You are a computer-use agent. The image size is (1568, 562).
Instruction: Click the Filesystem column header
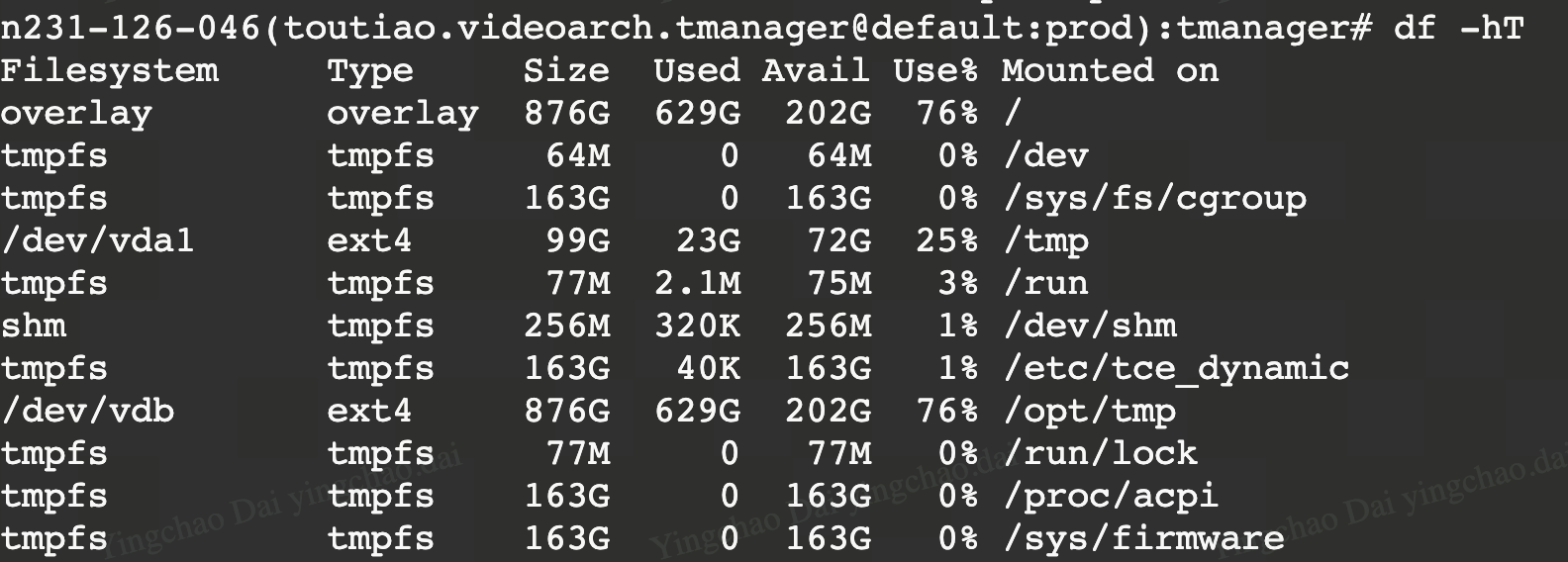coord(109,71)
